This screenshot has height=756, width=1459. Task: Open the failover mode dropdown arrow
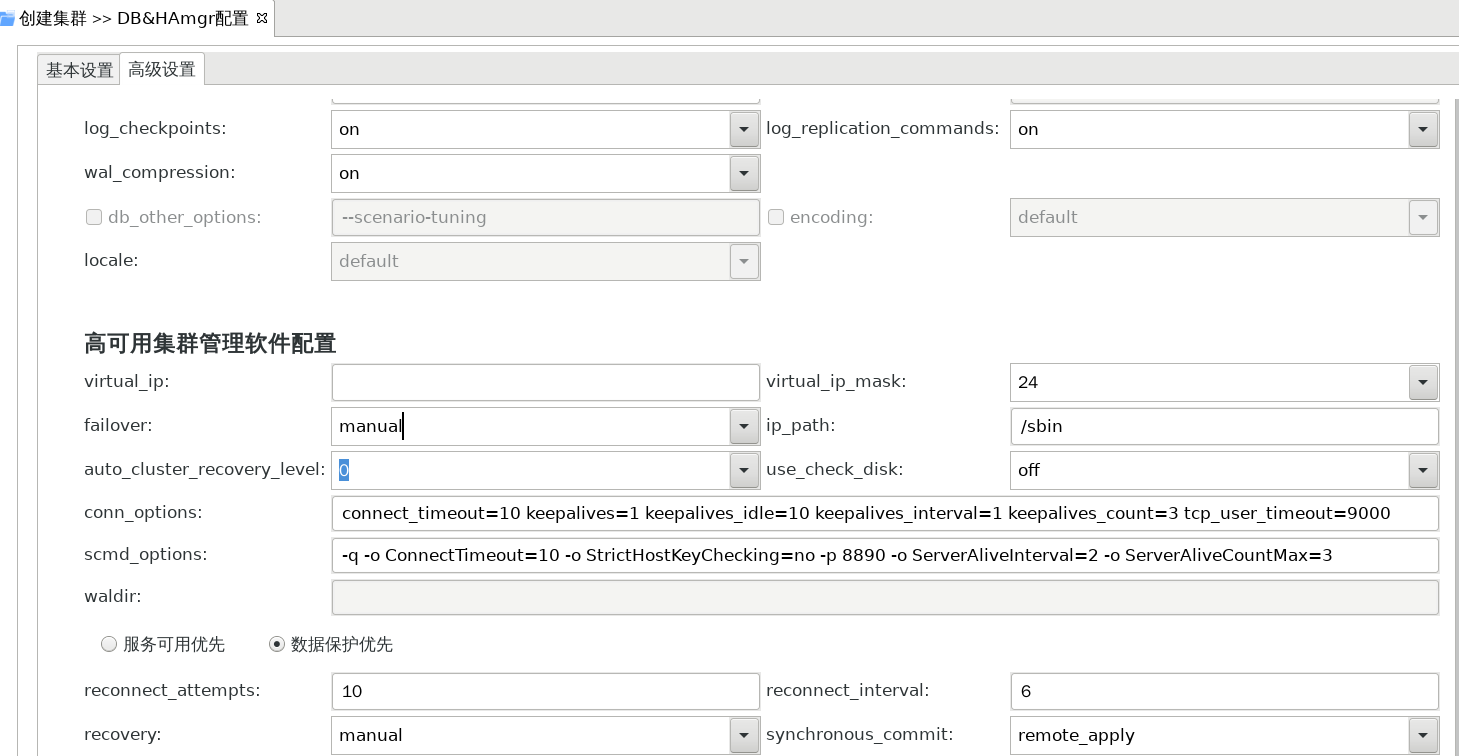743,426
